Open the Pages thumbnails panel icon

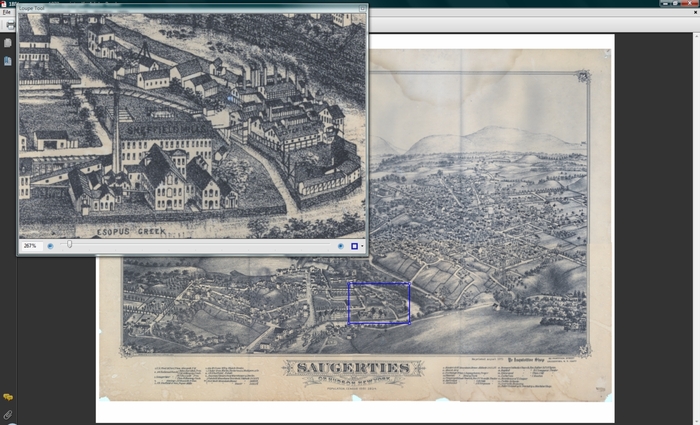point(8,42)
